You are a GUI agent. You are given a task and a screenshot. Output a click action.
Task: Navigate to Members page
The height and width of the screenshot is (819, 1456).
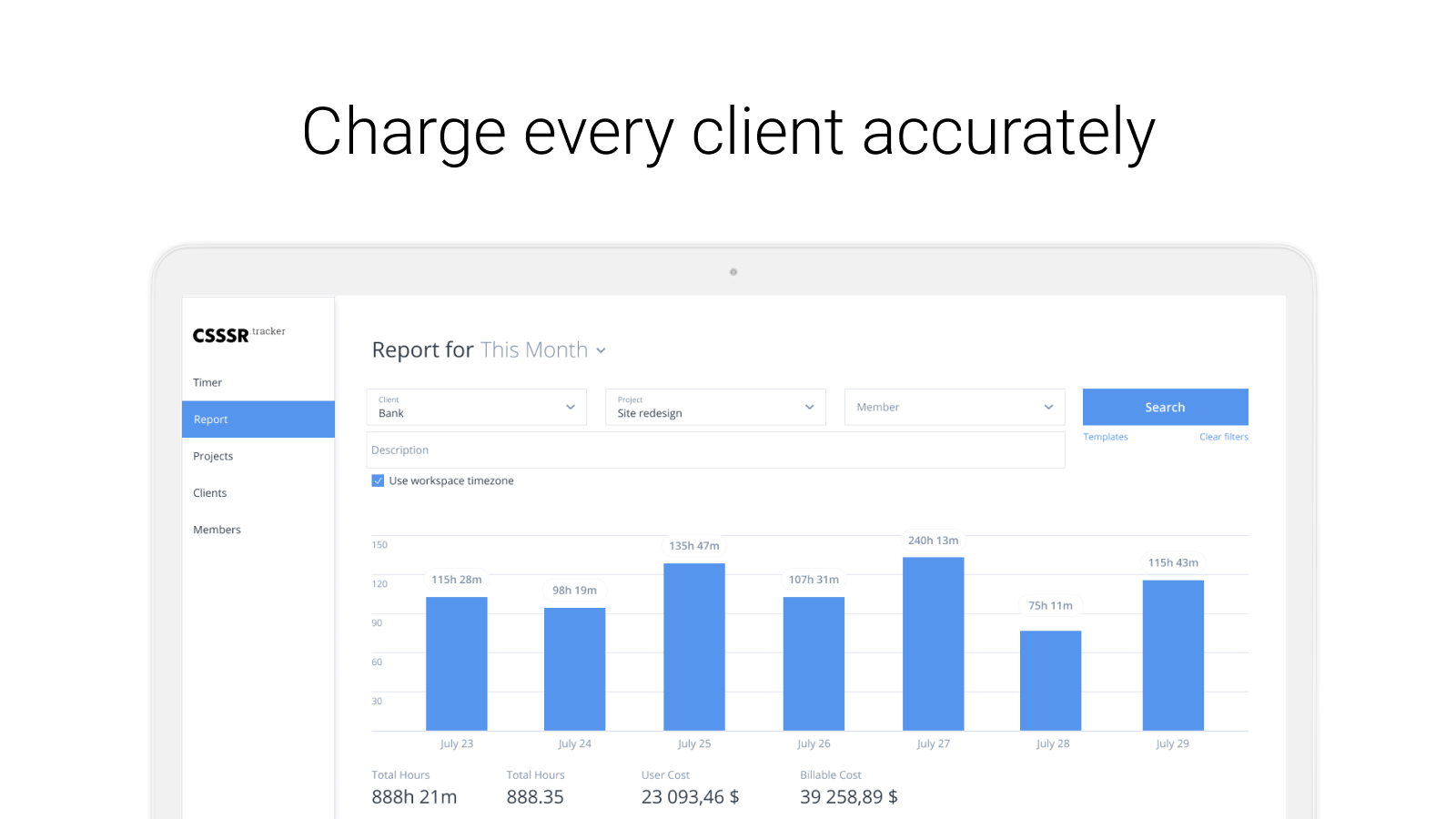(217, 530)
